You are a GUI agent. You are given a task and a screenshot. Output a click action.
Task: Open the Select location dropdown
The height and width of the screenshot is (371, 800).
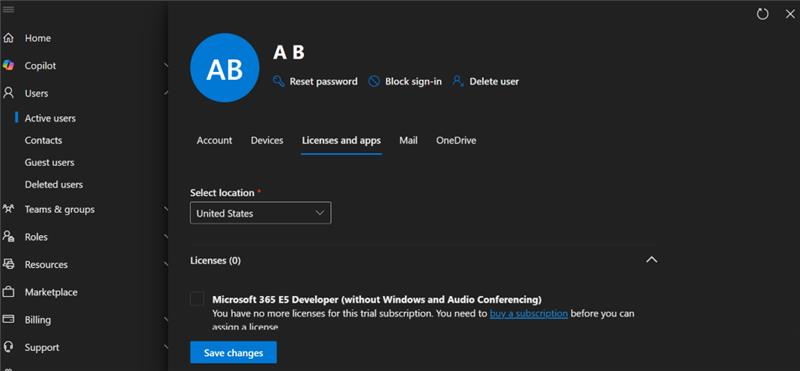click(260, 213)
